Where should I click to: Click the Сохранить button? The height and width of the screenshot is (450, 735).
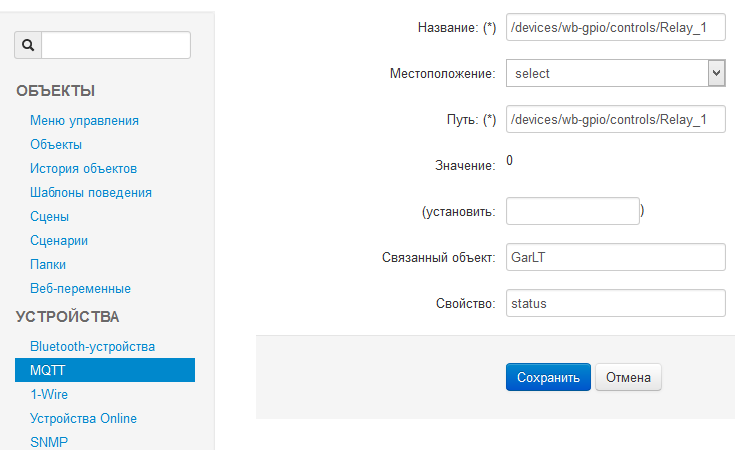pyautogui.click(x=548, y=378)
